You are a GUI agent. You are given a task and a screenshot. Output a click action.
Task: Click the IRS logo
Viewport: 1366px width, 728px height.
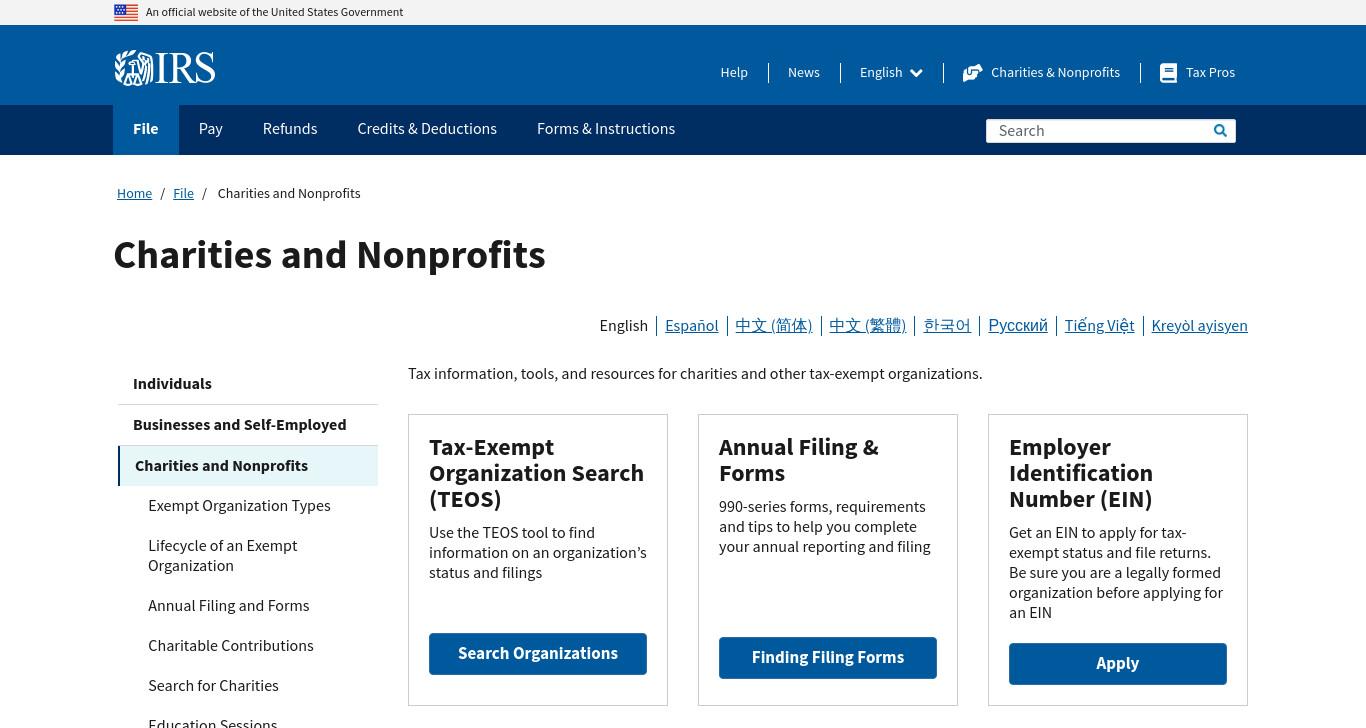(165, 68)
